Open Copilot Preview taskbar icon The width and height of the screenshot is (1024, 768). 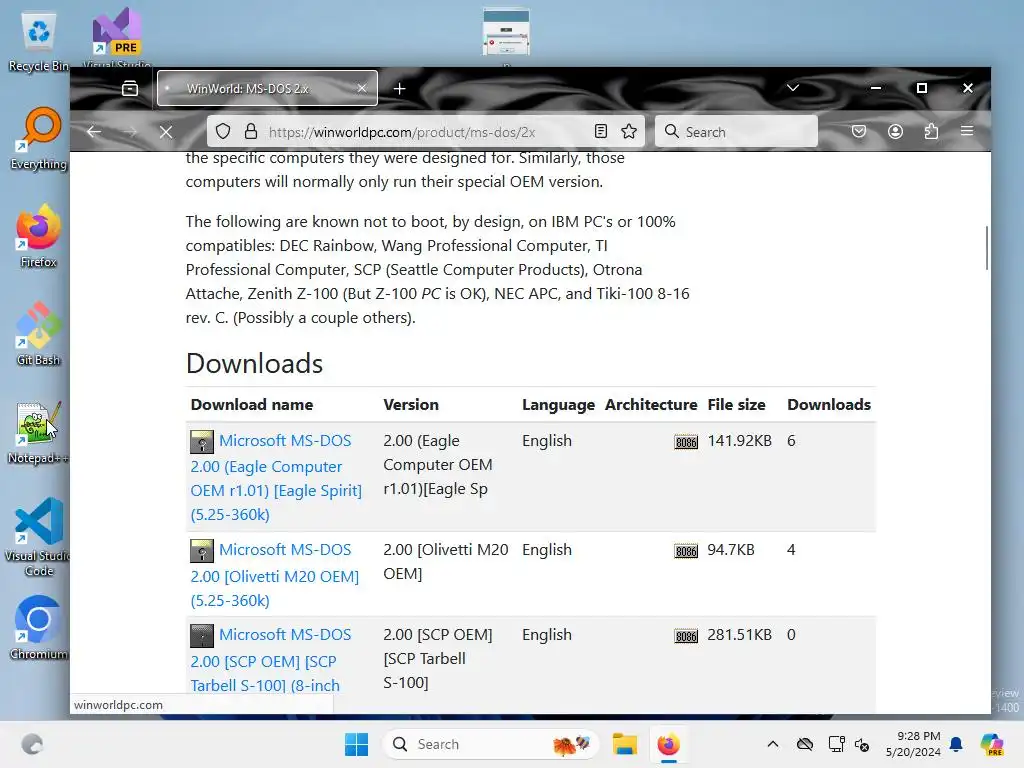tap(992, 744)
